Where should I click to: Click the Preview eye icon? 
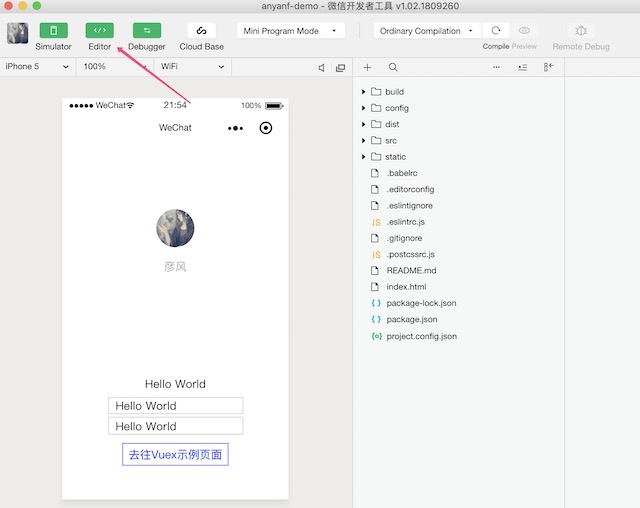point(524,31)
